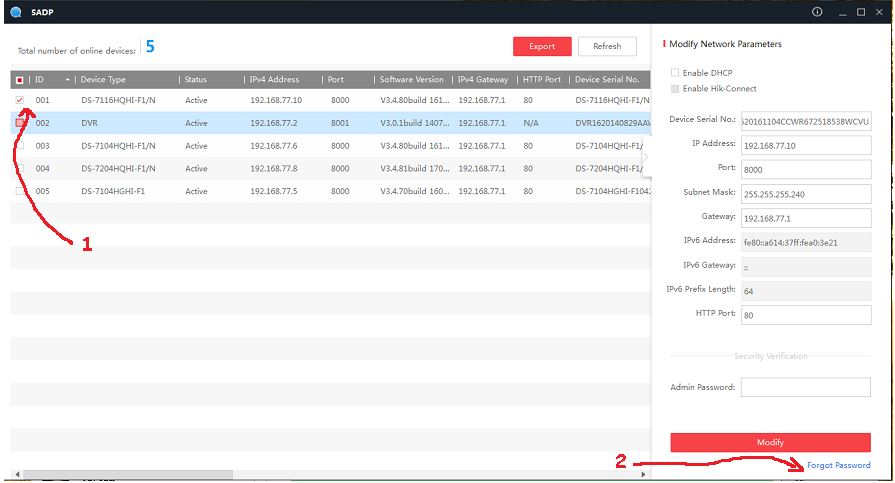Uncheck the checkbox for device 001
Image resolution: width=895 pixels, height=483 pixels.
tap(20, 101)
